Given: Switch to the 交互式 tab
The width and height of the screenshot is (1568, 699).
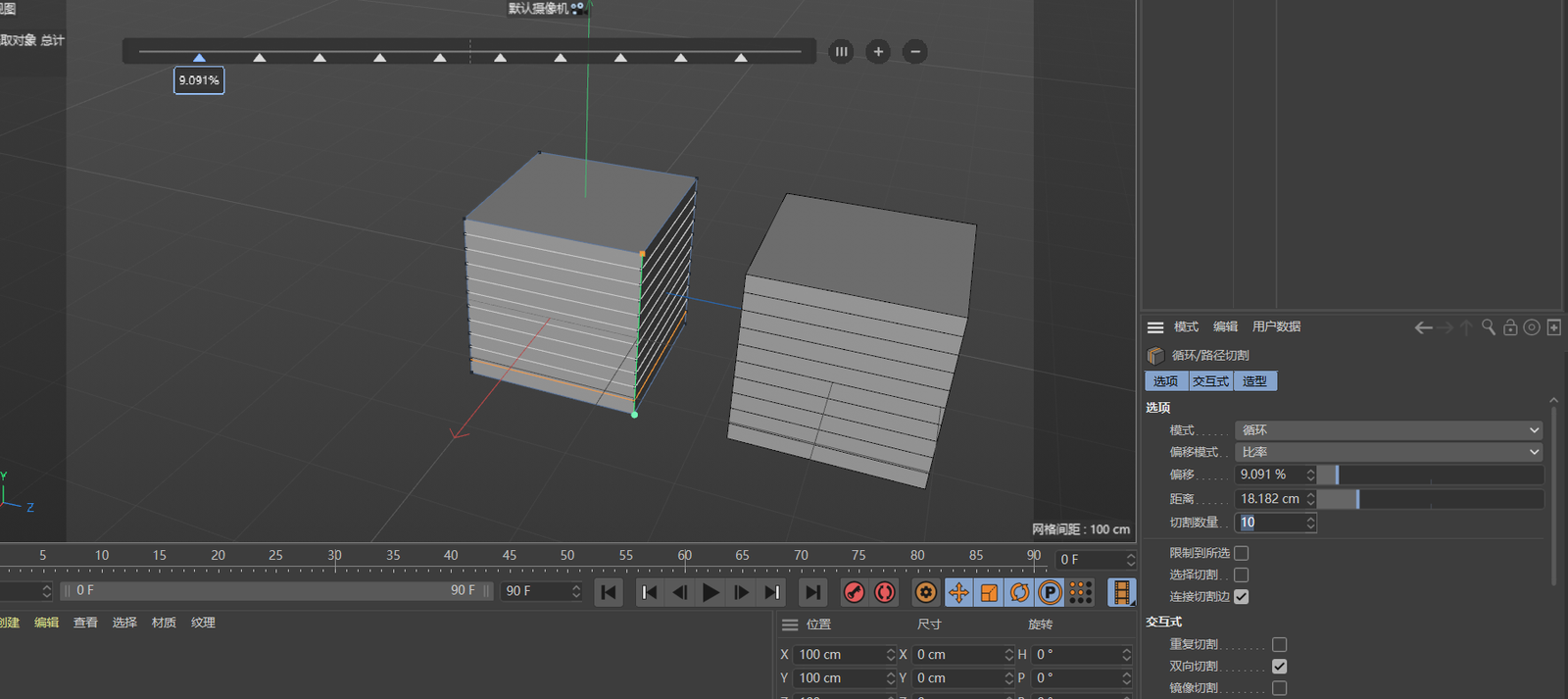Looking at the screenshot, I should pos(1210,381).
